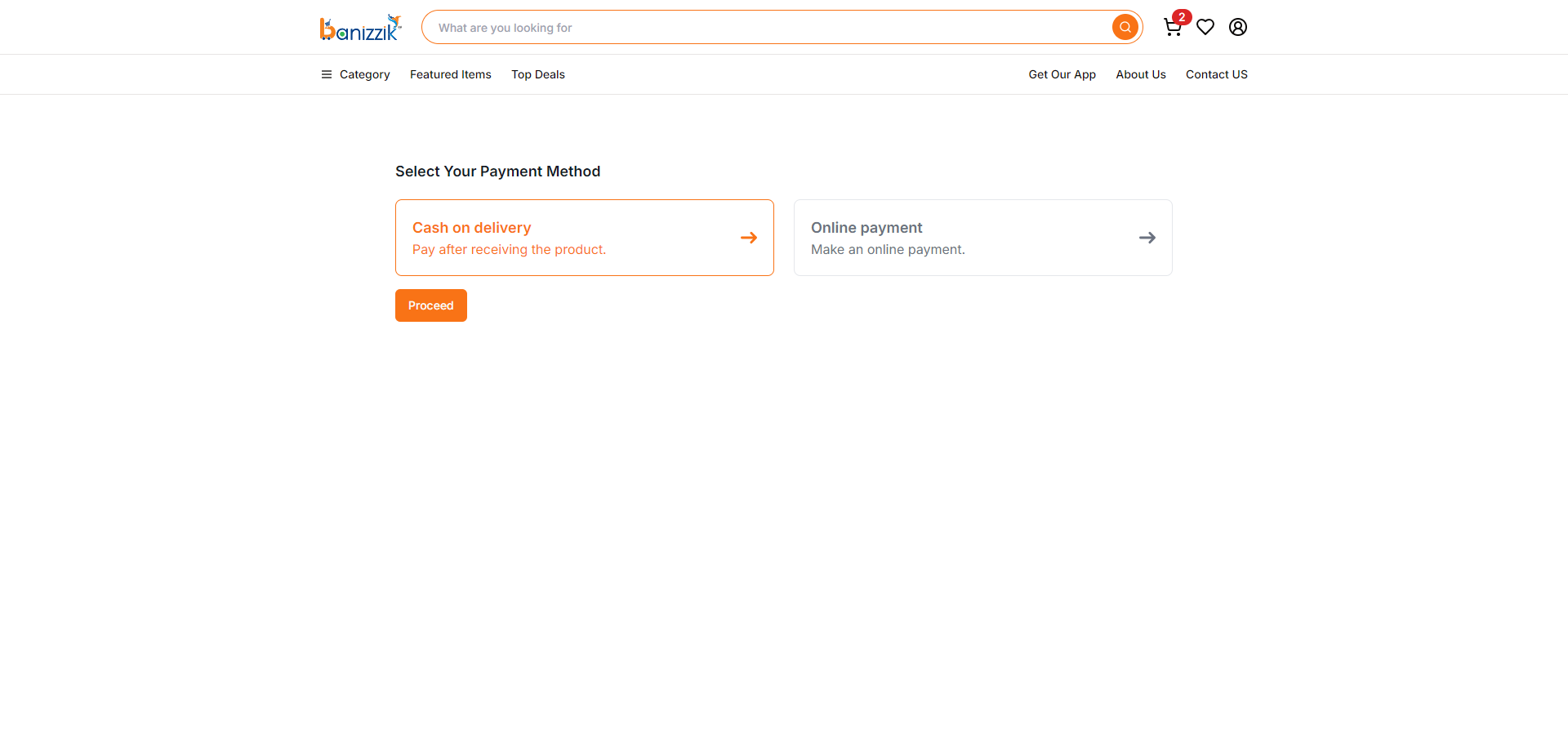
Task: Go to About Us page
Action: click(x=1141, y=74)
